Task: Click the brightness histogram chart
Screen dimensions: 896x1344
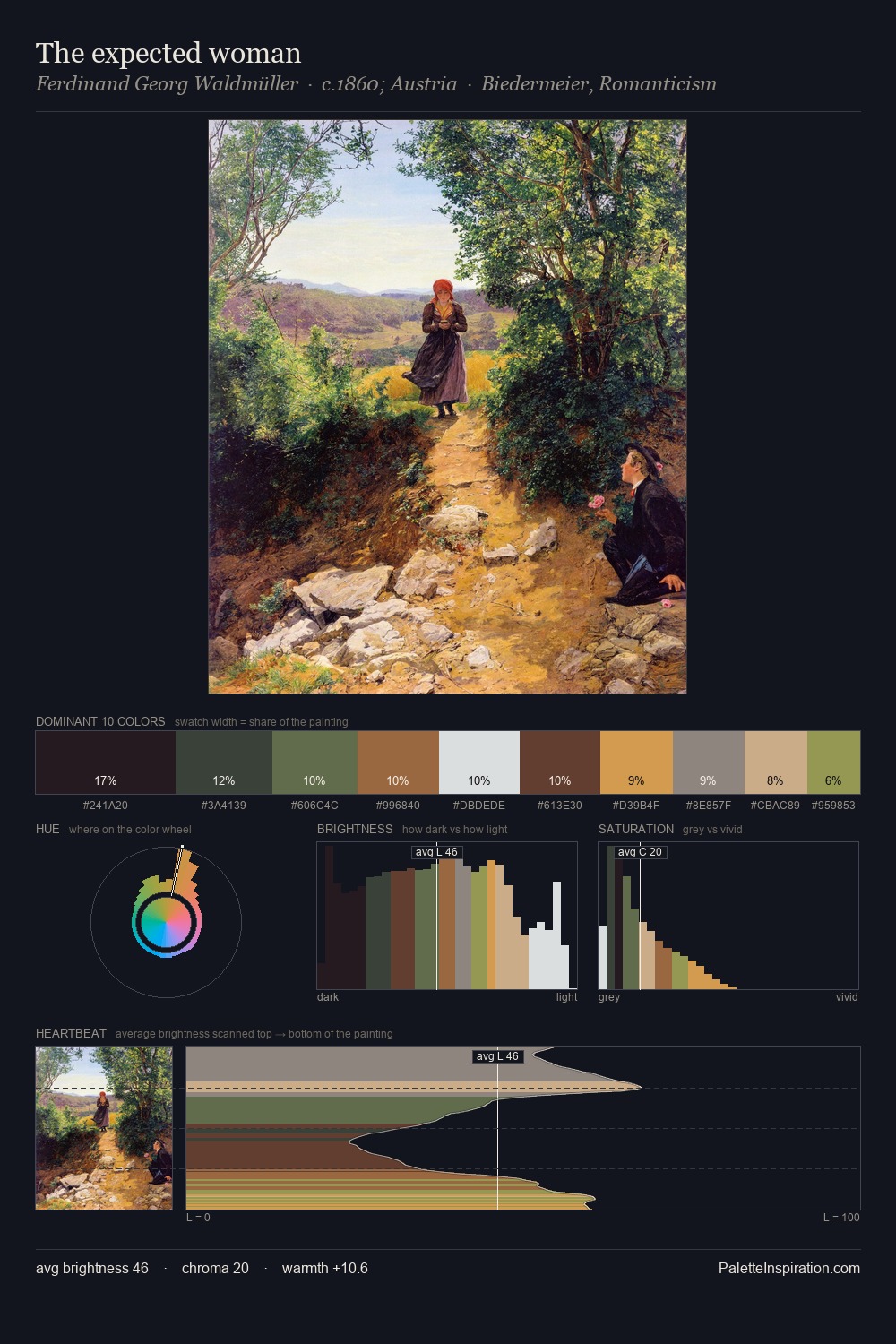Action: [447, 916]
